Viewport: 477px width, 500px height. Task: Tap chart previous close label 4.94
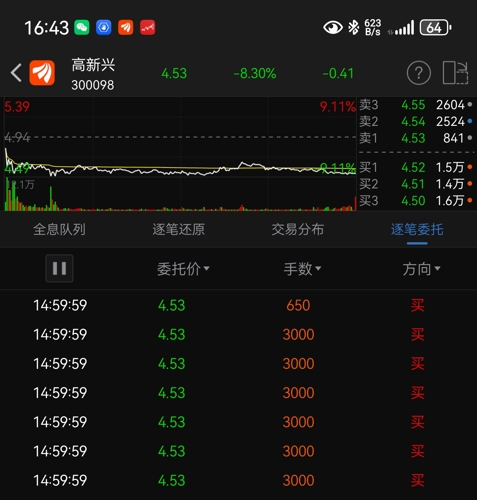point(17,137)
